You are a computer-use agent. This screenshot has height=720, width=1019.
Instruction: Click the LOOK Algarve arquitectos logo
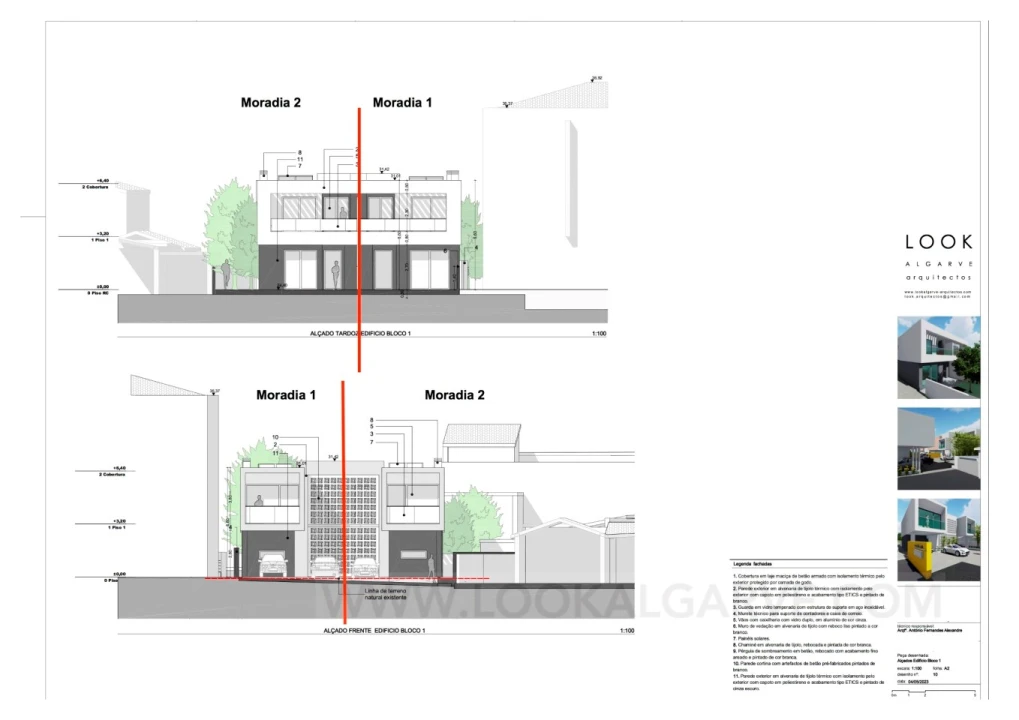[937, 257]
